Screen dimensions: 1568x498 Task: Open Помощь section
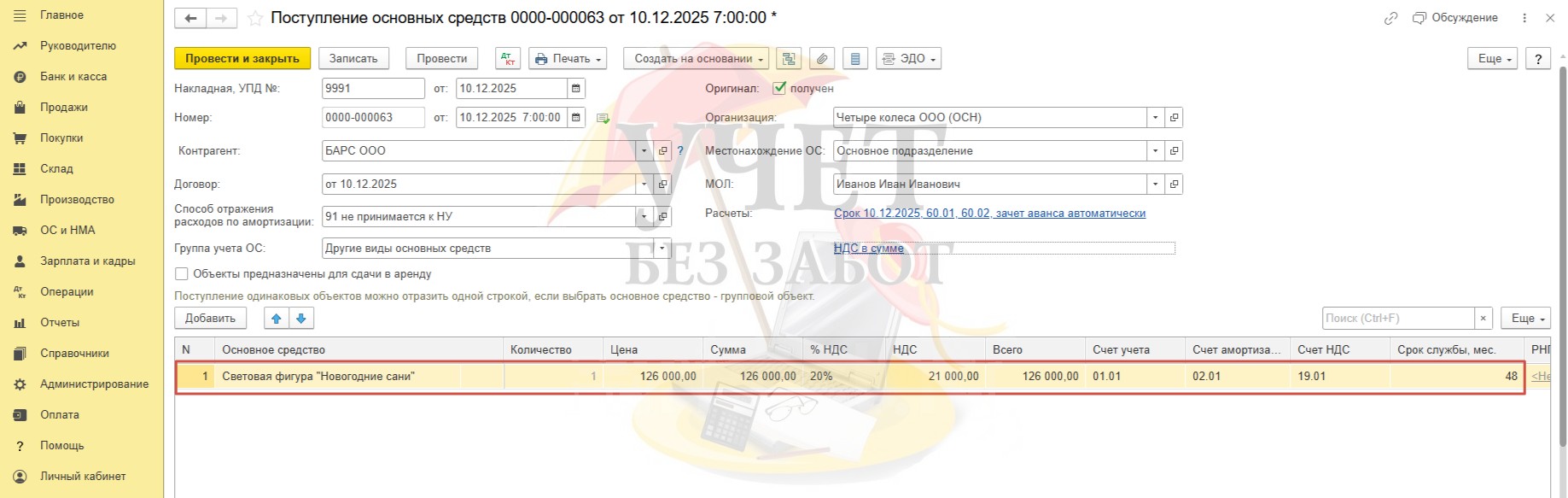(x=62, y=446)
